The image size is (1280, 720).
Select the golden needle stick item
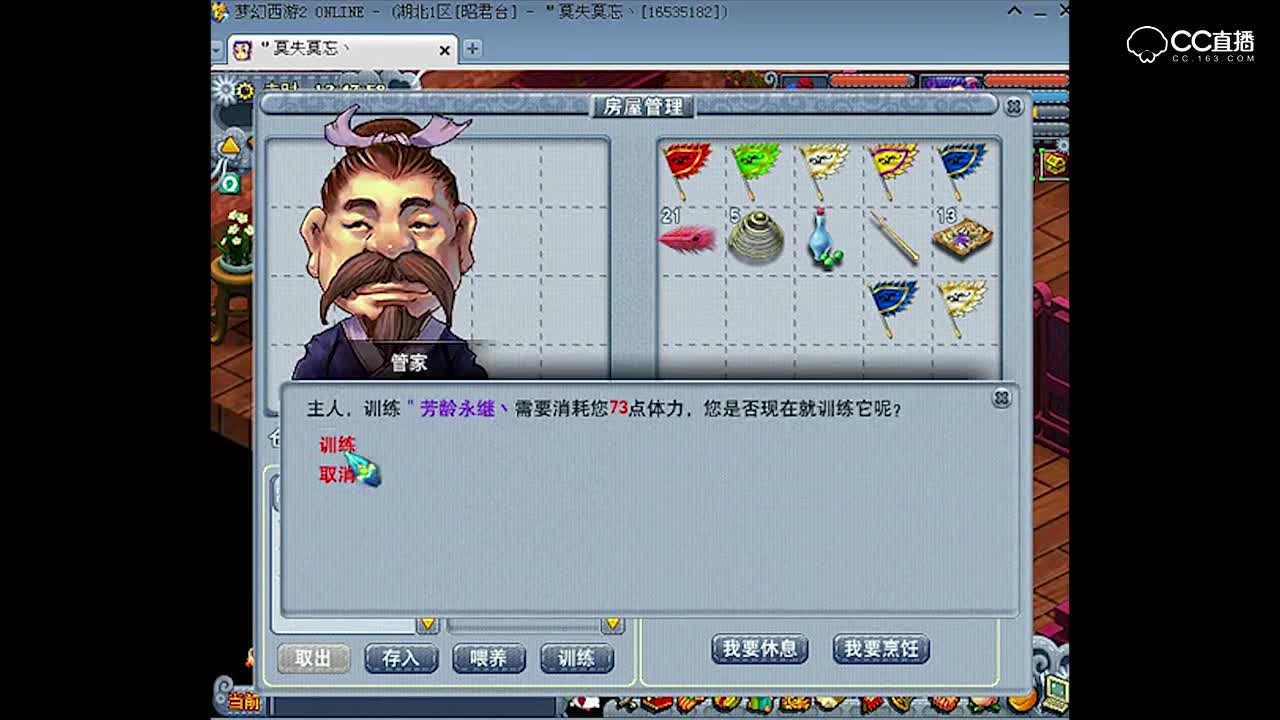(893, 238)
